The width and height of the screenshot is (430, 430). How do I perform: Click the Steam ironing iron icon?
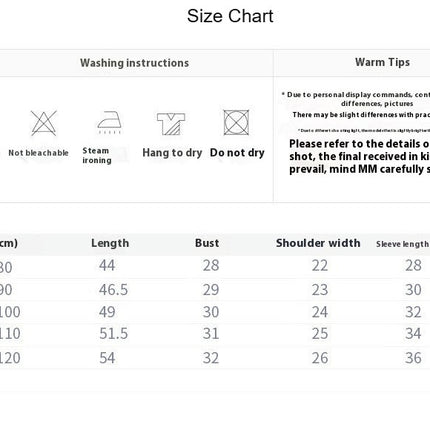point(109,122)
